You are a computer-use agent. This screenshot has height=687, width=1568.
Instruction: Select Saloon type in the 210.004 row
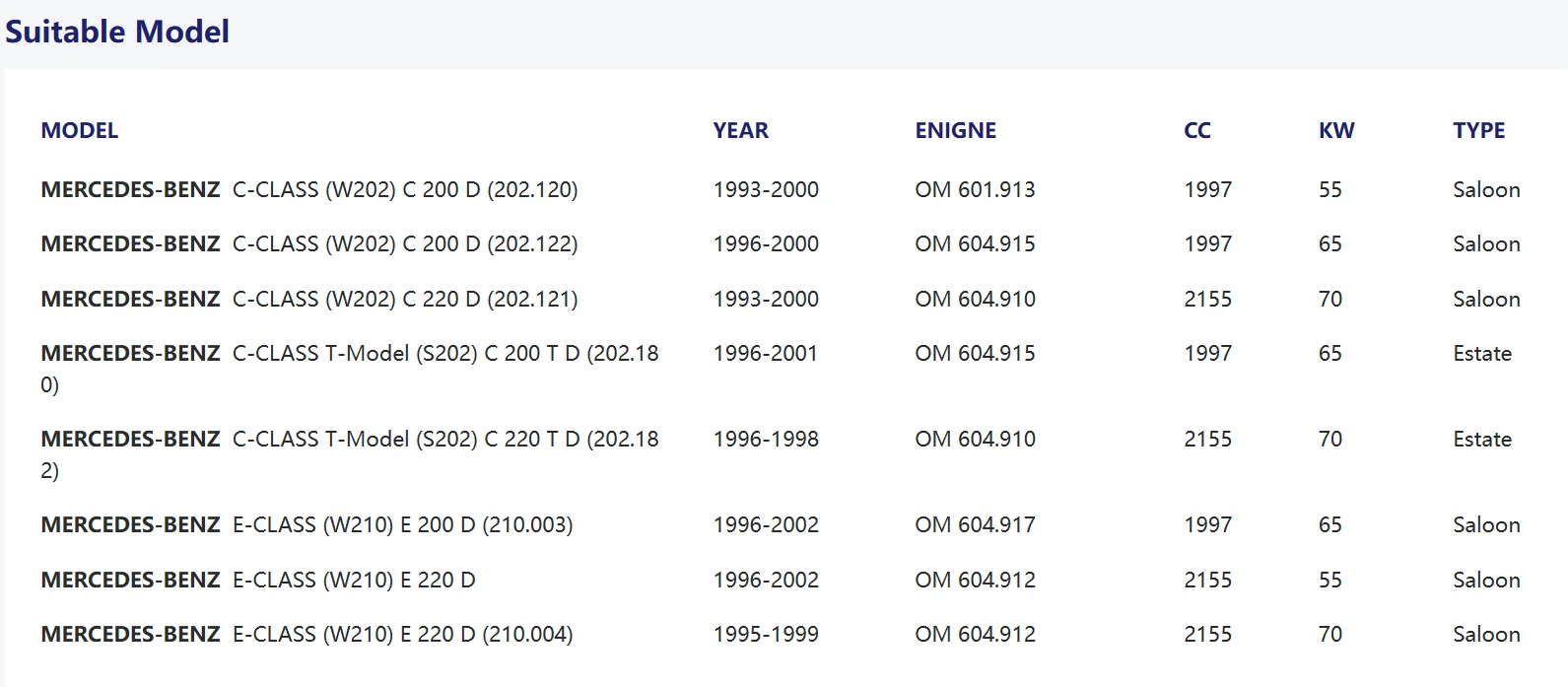point(1486,634)
